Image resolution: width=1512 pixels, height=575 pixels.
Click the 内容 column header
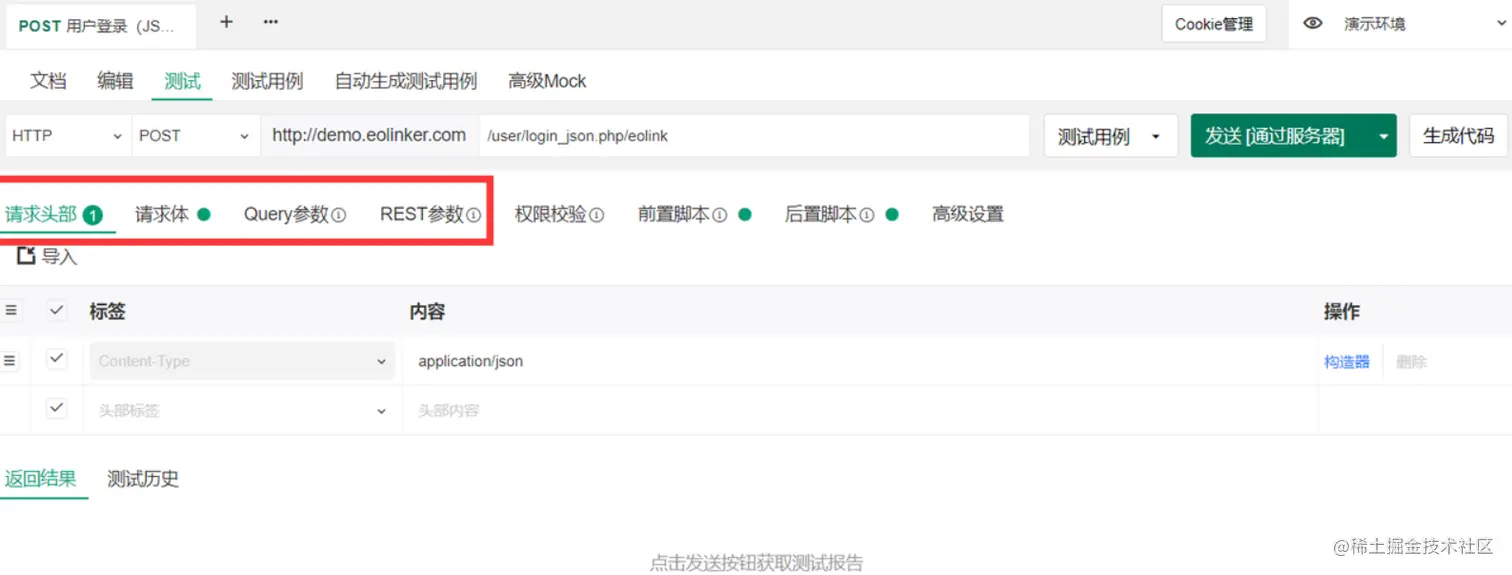coord(427,312)
